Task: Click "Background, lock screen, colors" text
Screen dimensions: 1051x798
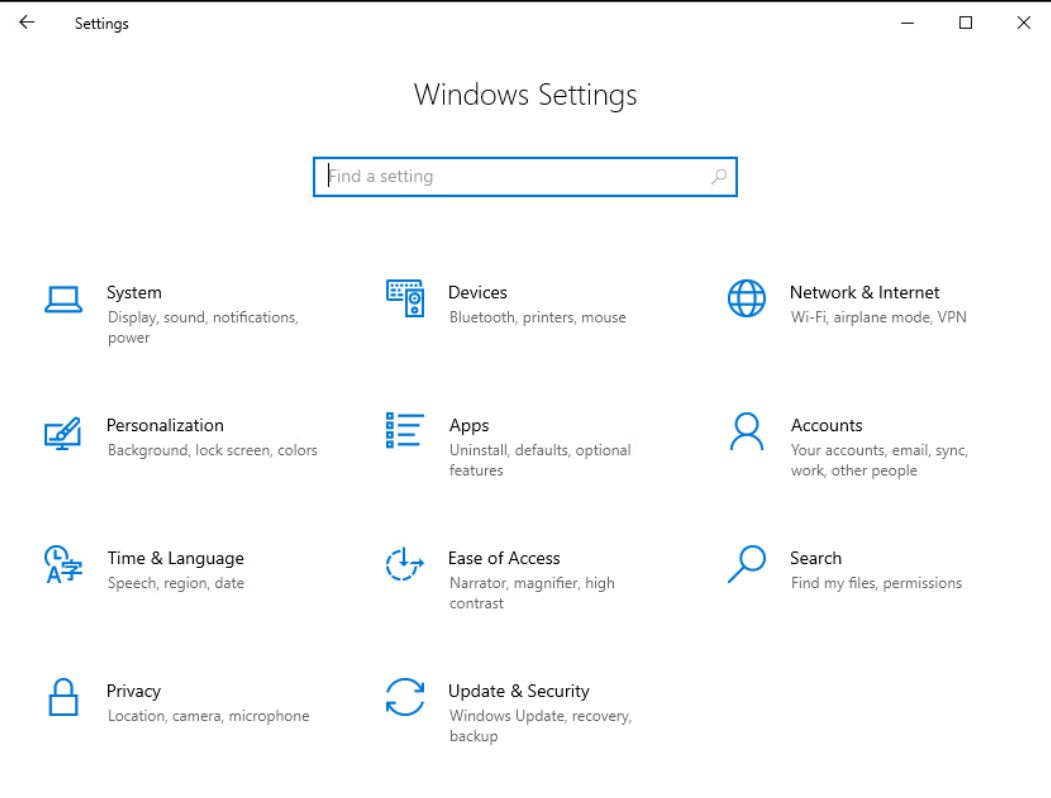Action: (212, 450)
